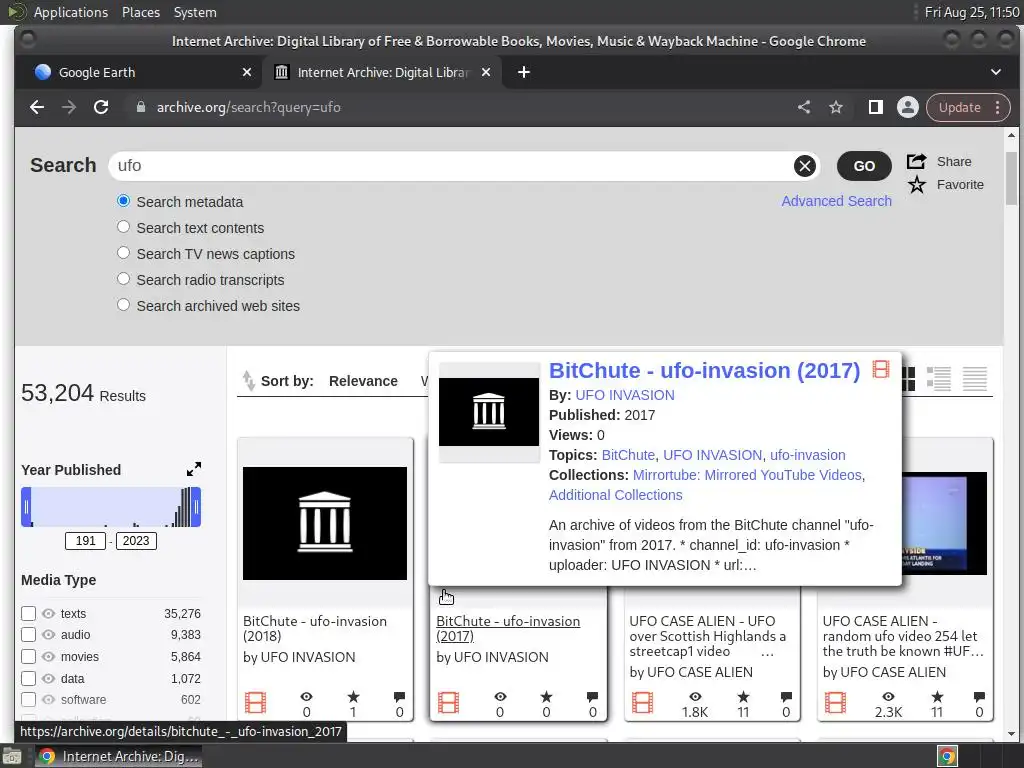The width and height of the screenshot is (1024, 768).
Task: Share this page from the address bar
Action: (x=804, y=107)
